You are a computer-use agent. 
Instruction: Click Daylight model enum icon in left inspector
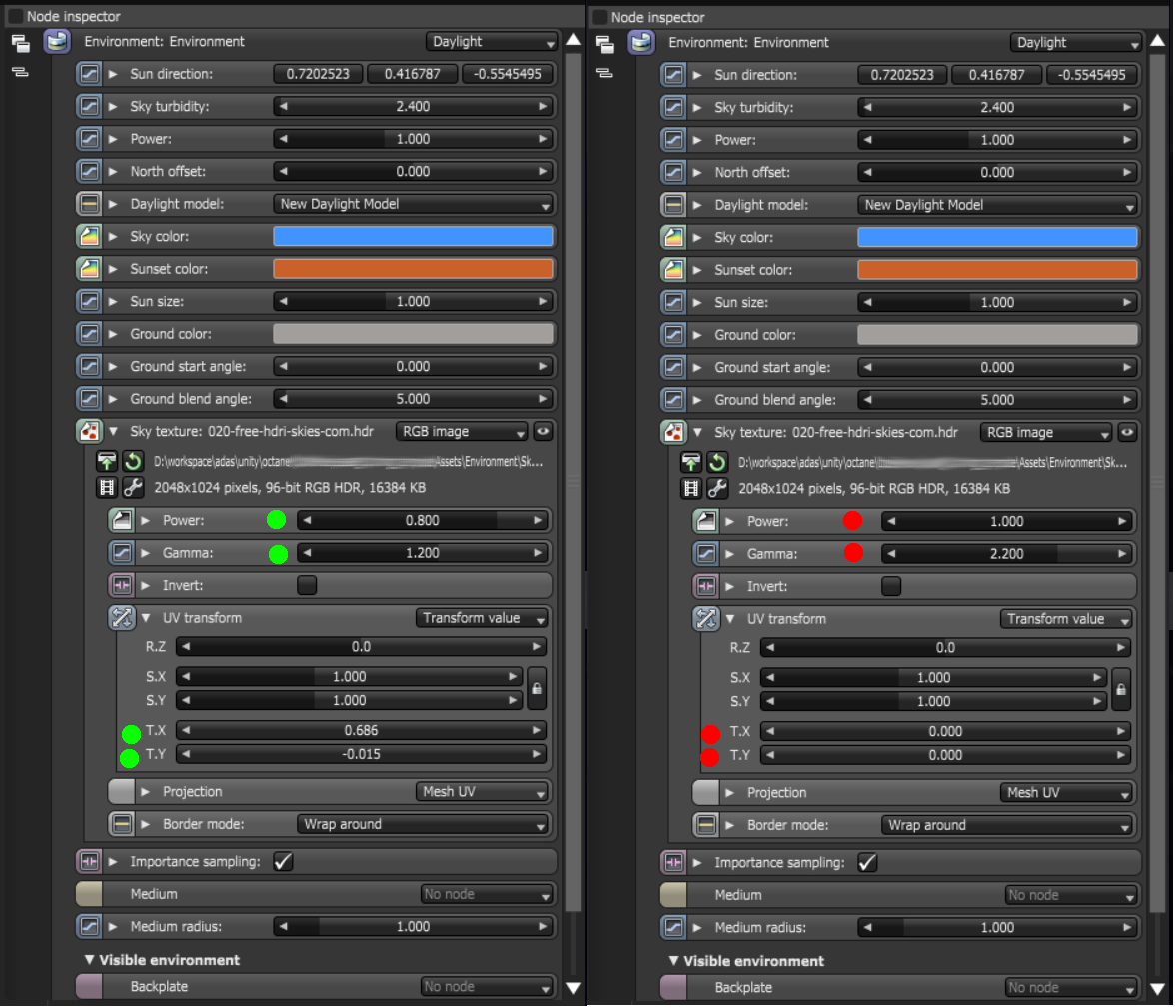(89, 203)
